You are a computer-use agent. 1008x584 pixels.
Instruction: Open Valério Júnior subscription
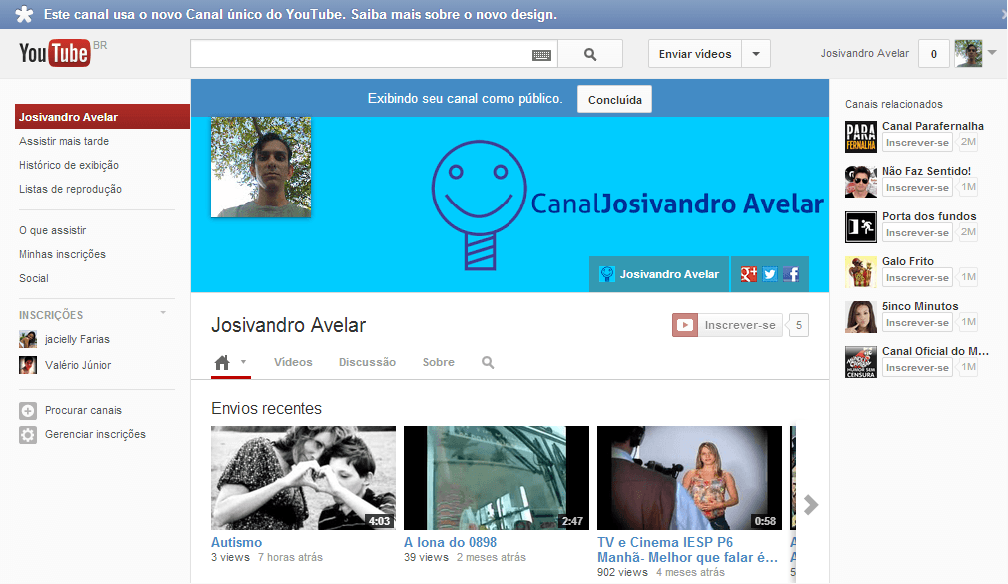[x=78, y=365]
